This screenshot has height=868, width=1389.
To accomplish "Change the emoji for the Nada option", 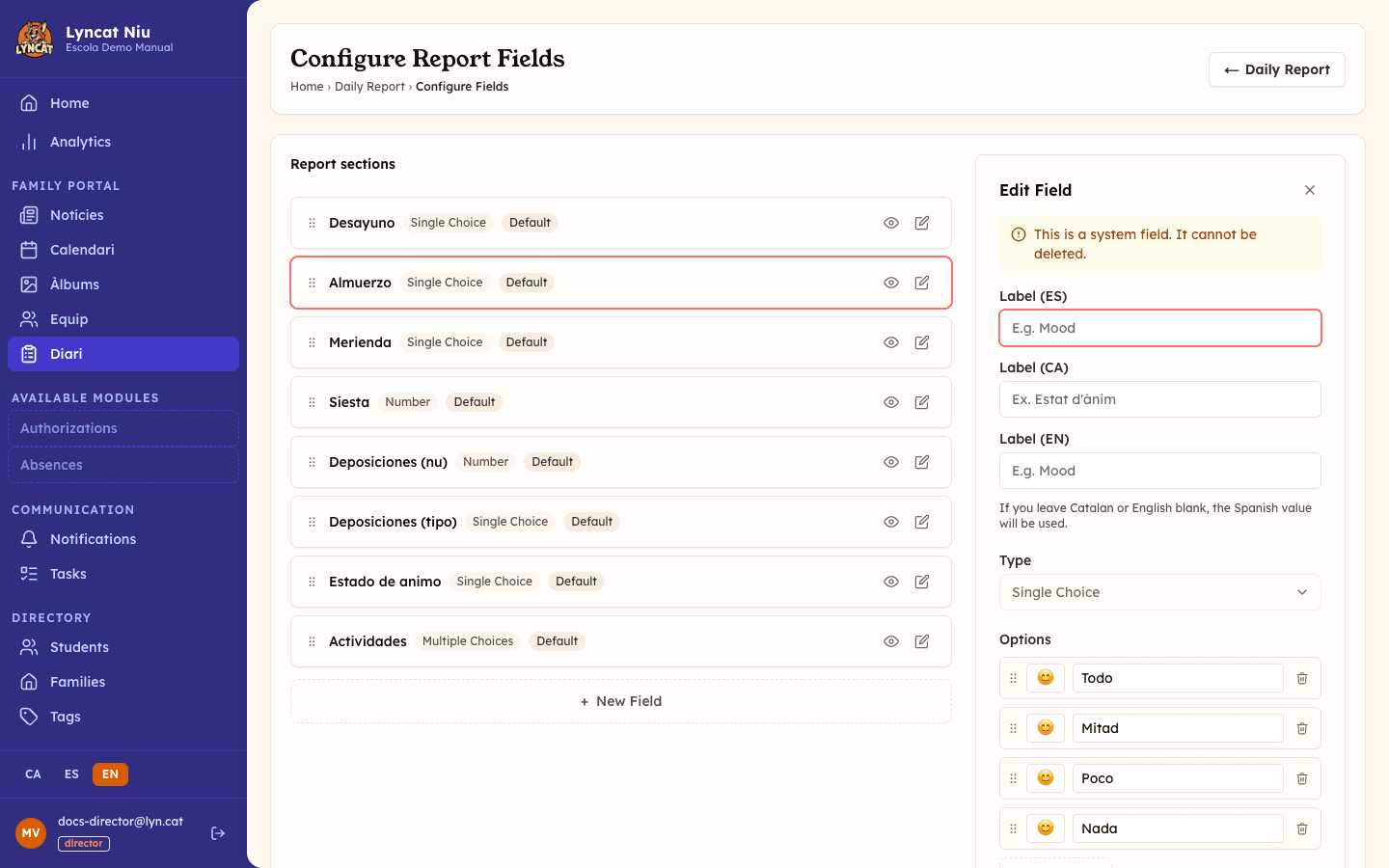I will coord(1046,828).
